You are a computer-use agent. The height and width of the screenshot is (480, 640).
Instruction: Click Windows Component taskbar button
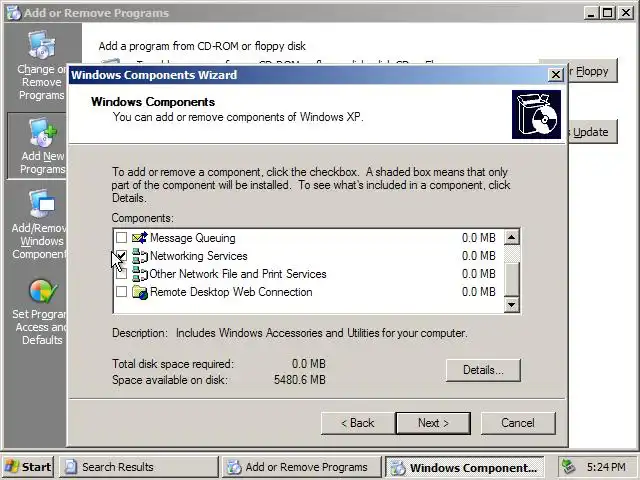(464, 467)
